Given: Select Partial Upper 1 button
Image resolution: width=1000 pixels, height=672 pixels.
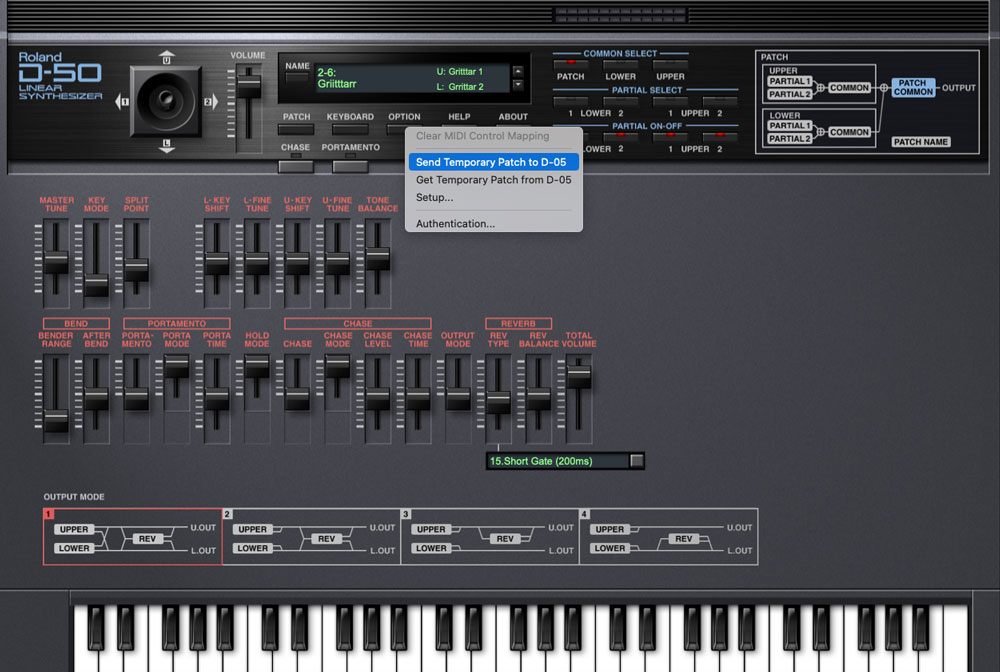Looking at the screenshot, I should tap(670, 101).
